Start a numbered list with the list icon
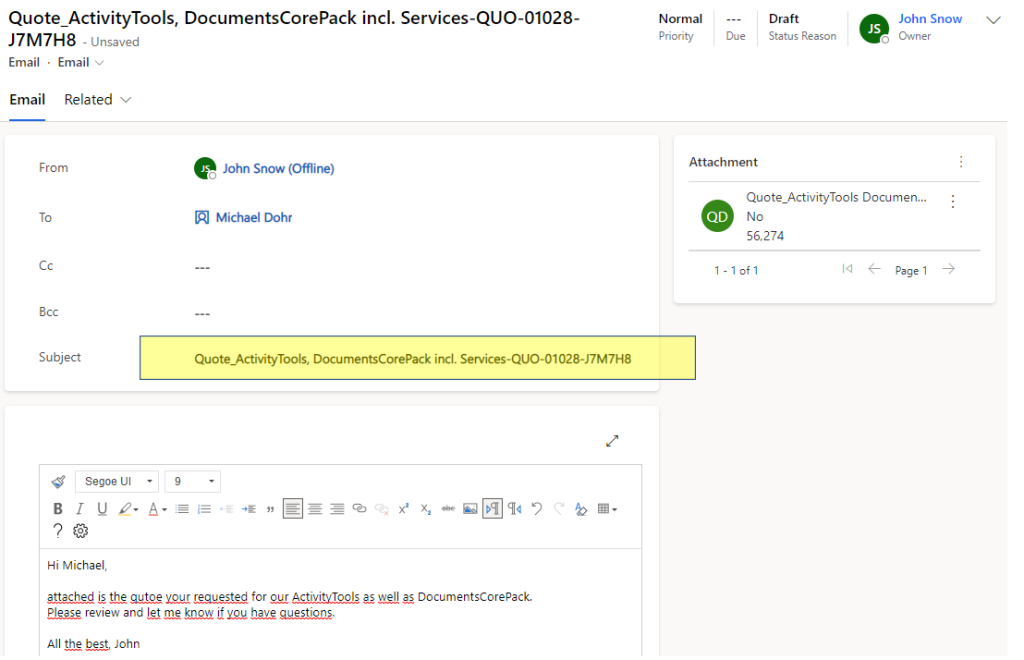 point(204,508)
